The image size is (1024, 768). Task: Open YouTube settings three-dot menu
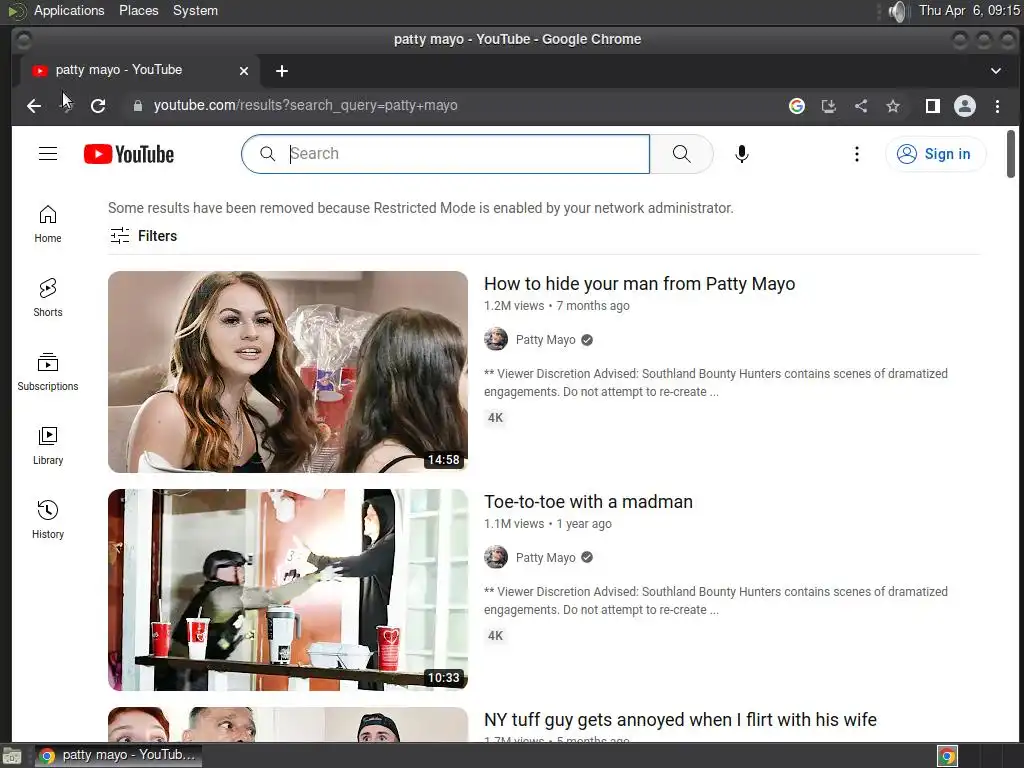[x=856, y=154]
